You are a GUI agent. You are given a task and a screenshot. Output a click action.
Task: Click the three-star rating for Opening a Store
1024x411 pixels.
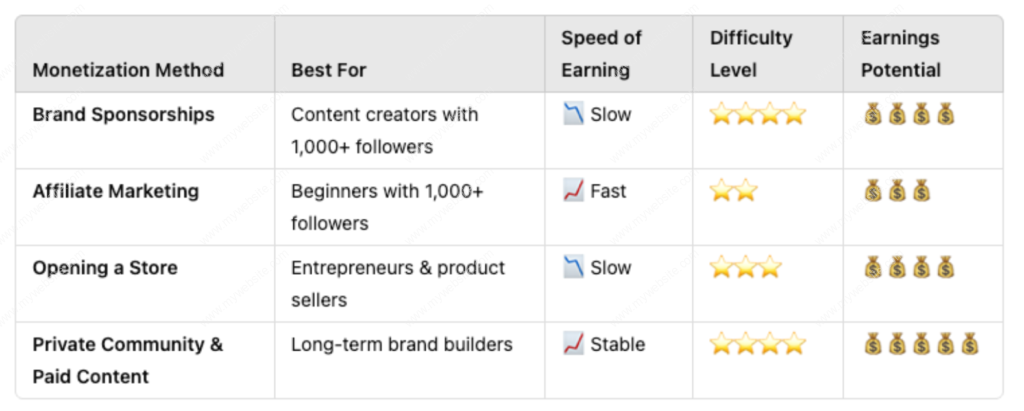745,268
